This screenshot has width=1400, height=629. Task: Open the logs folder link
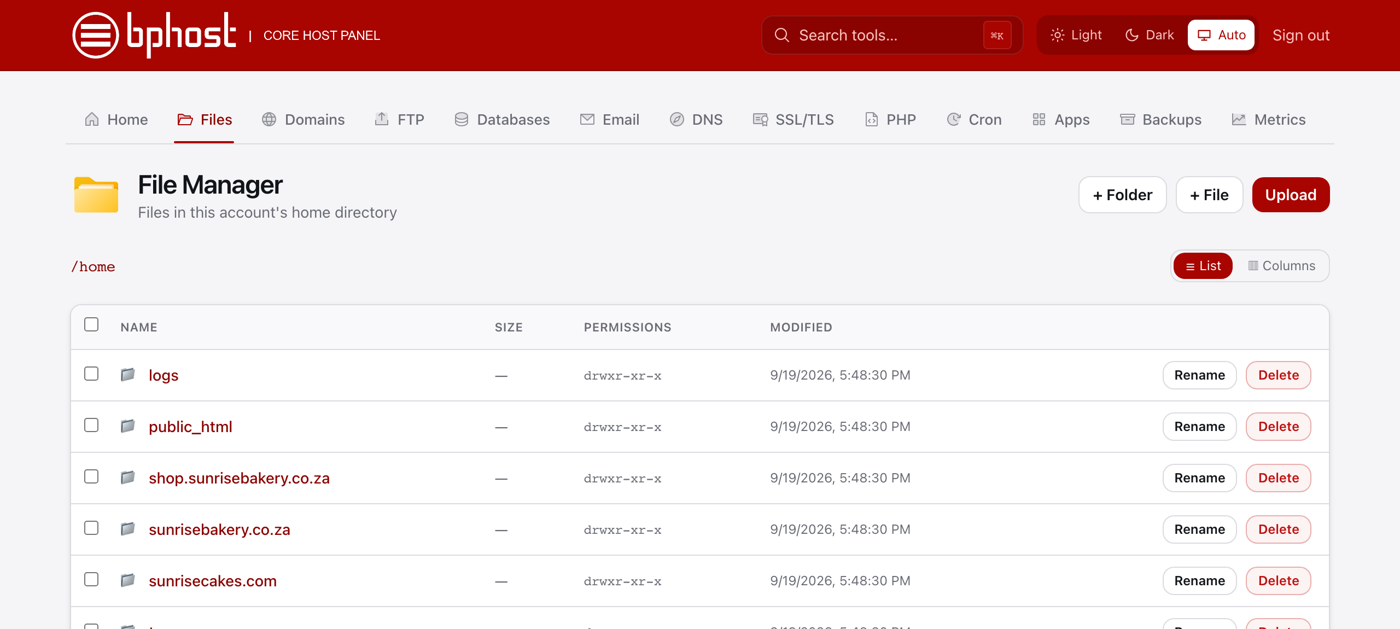point(163,375)
